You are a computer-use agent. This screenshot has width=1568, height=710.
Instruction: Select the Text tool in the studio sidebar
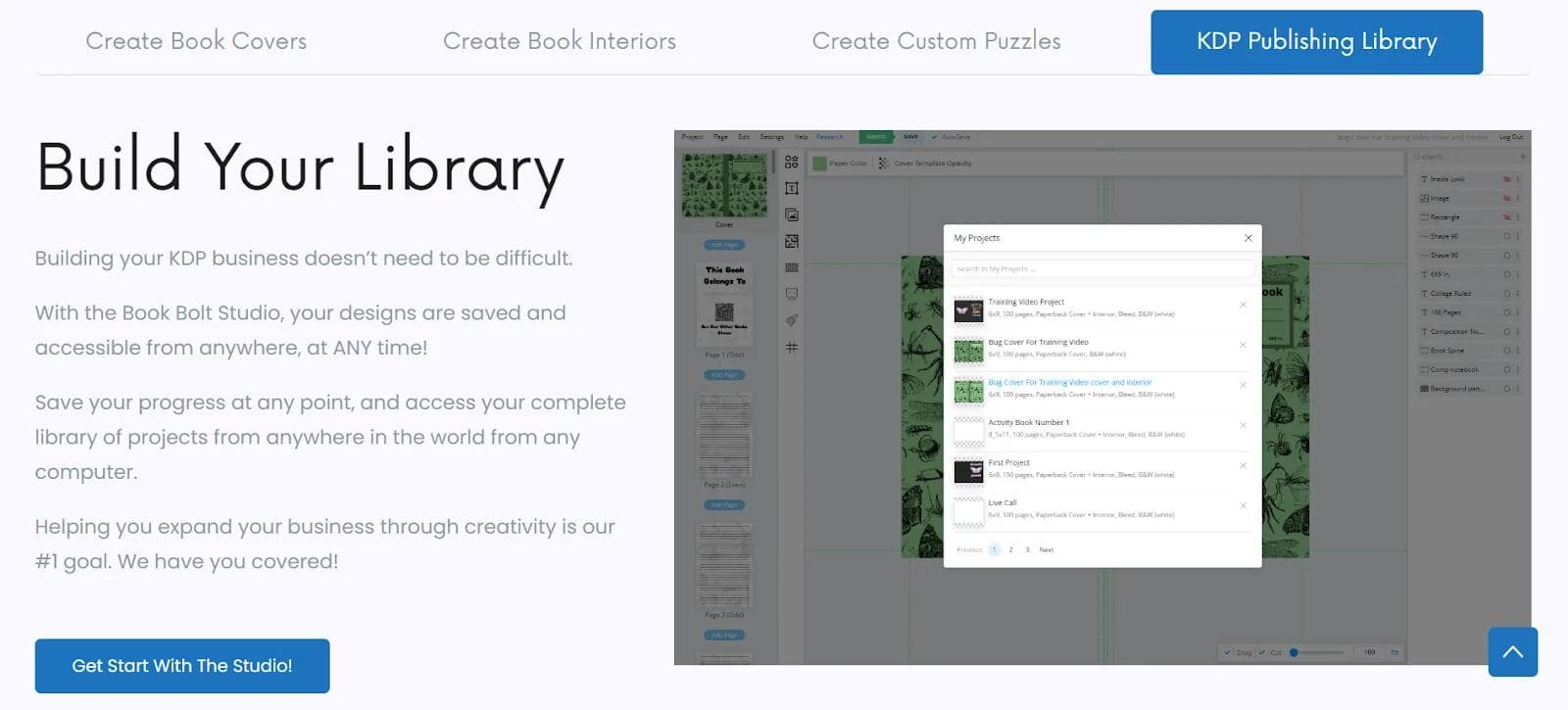point(792,188)
